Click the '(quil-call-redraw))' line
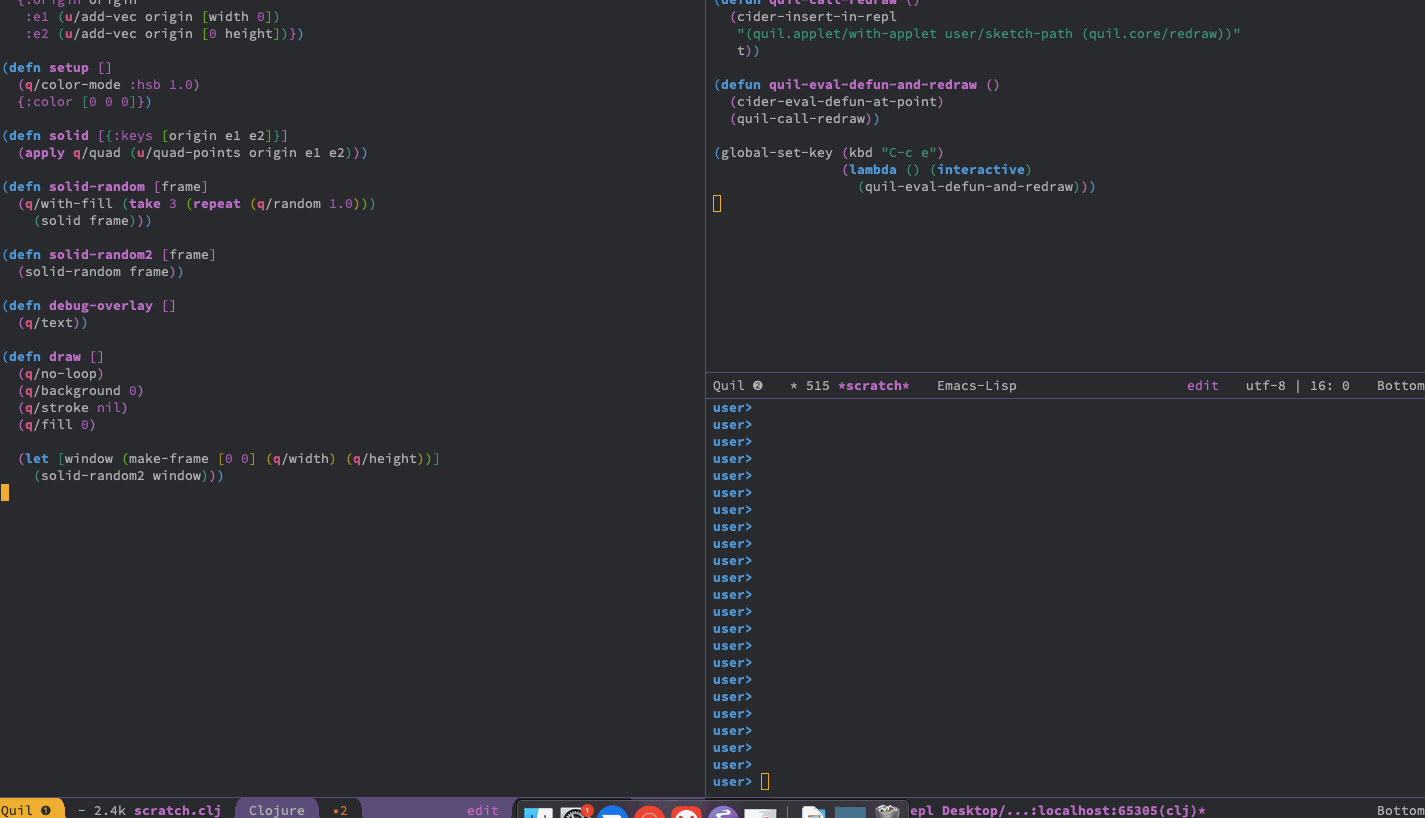Viewport: 1425px width, 818px height. 805,118
